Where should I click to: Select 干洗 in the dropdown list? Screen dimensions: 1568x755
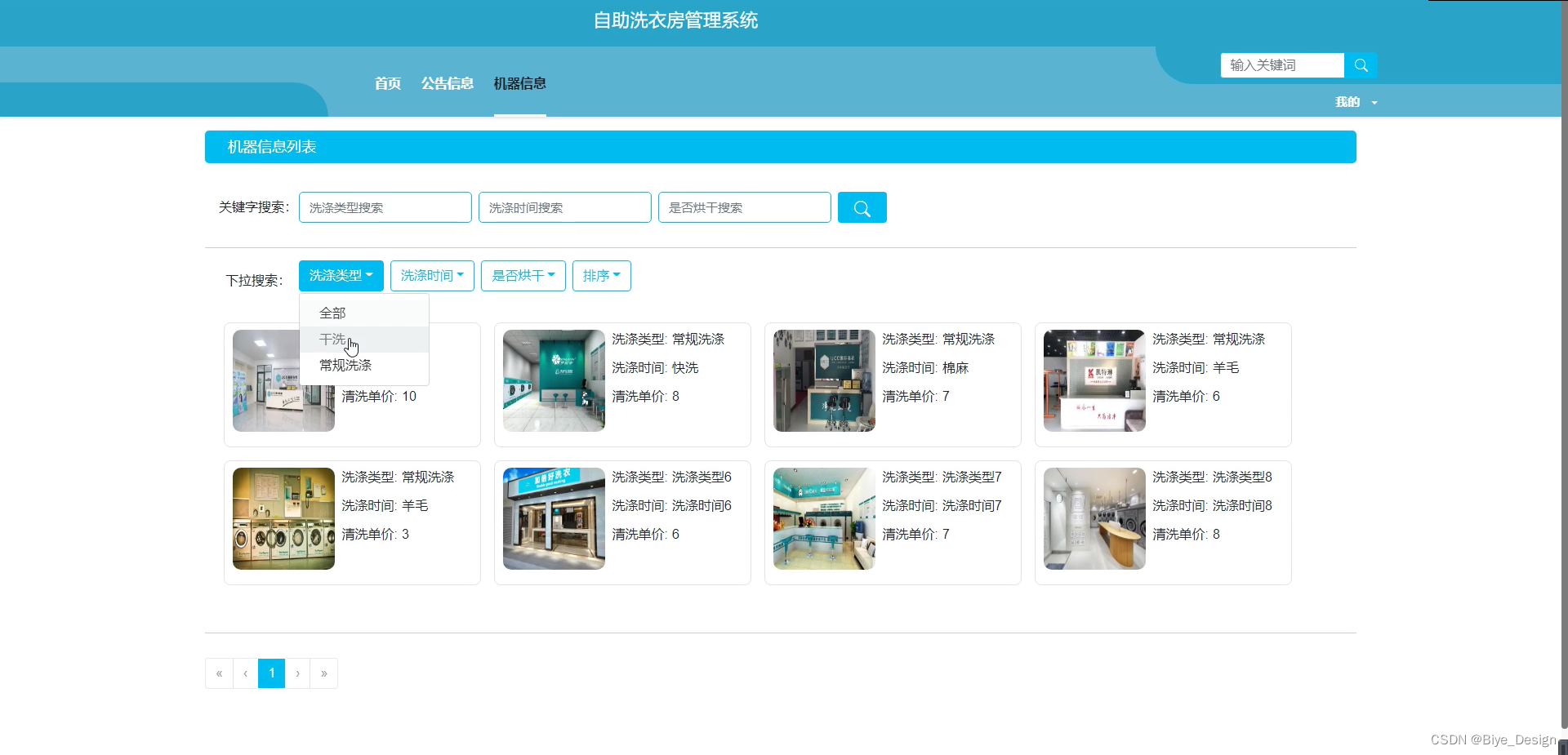tap(364, 340)
